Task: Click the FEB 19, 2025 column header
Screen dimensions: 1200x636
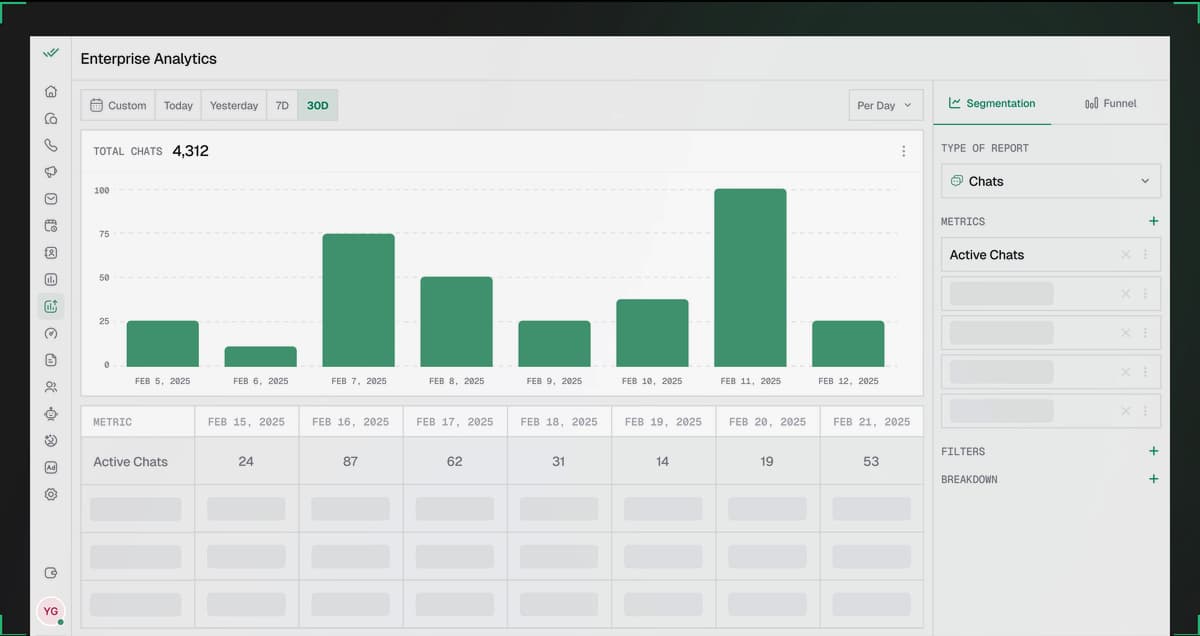Action: [x=663, y=422]
